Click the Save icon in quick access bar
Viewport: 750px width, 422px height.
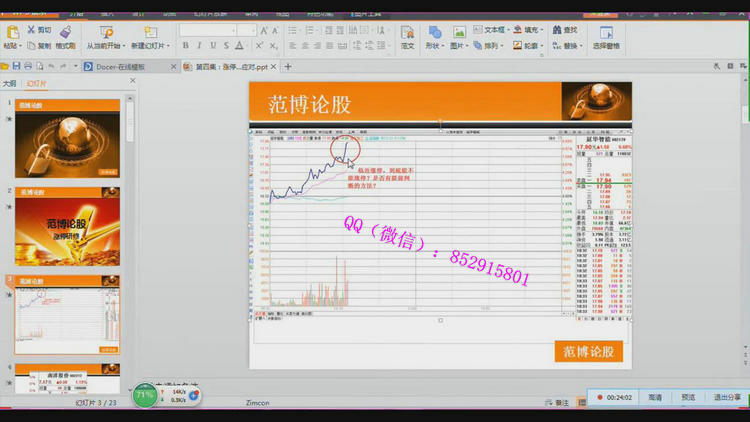point(16,66)
